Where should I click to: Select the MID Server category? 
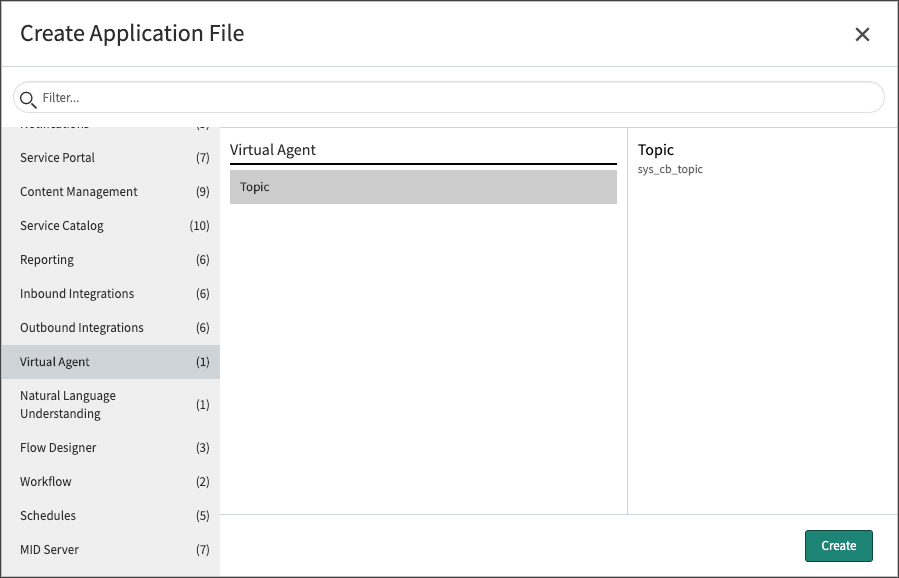point(110,549)
